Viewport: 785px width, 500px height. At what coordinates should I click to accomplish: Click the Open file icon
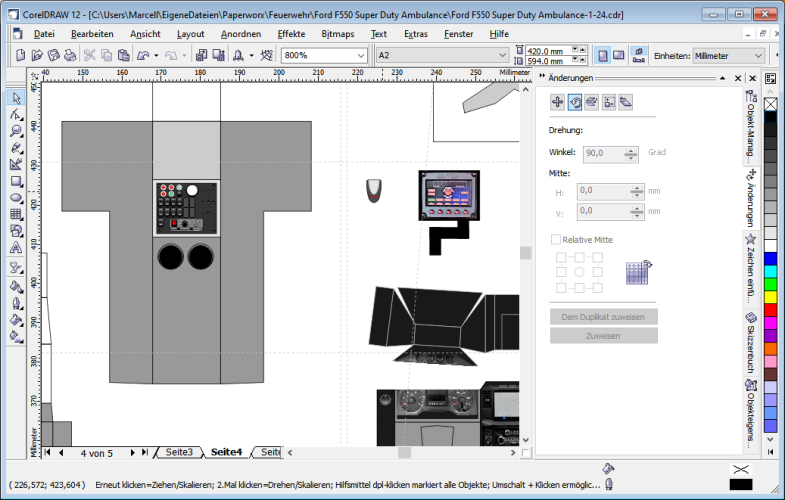coord(37,55)
